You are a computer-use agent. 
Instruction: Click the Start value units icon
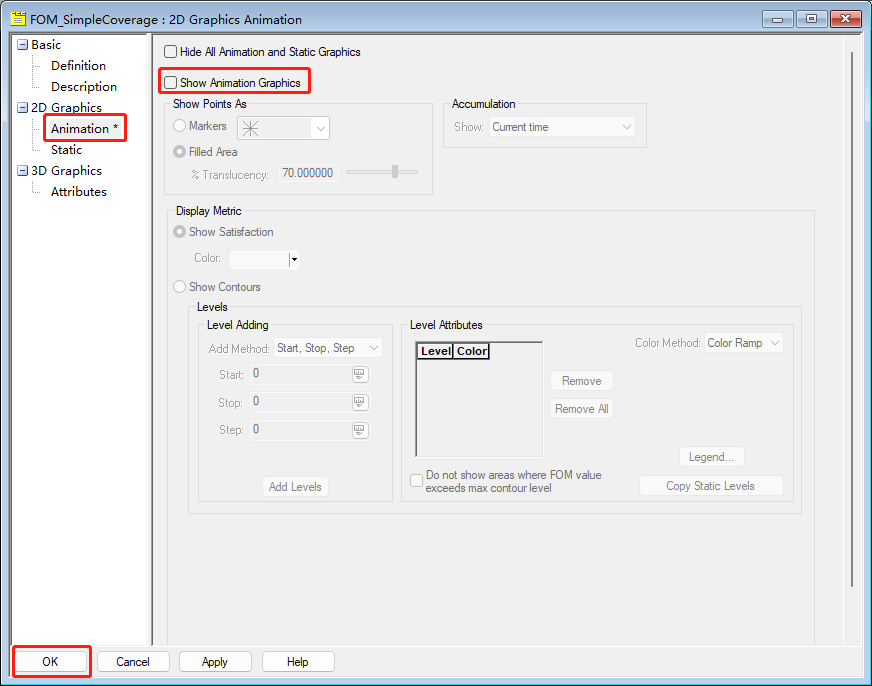360,374
